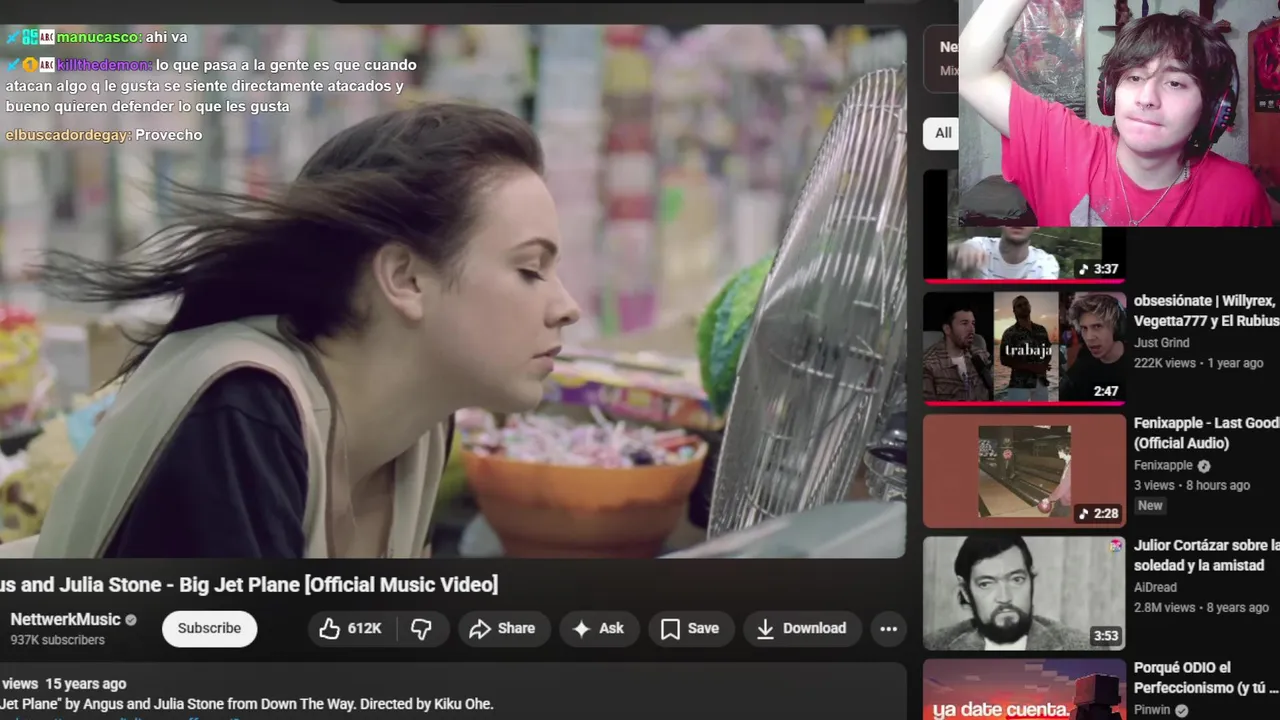Select the All filter chip
Image resolution: width=1280 pixels, height=720 pixels.
click(943, 133)
